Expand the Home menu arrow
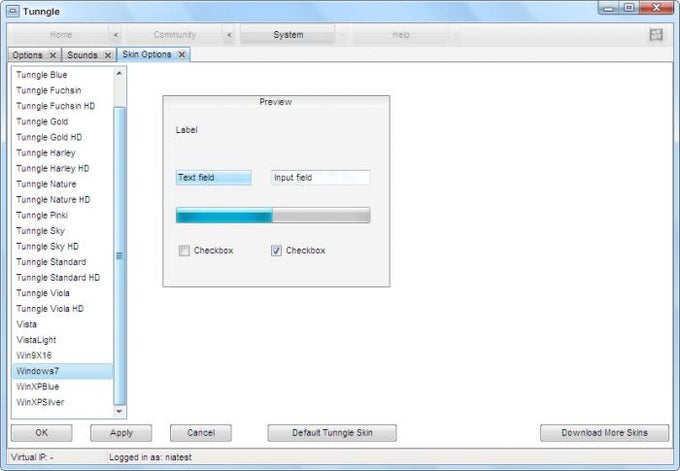This screenshot has width=680, height=471. point(116,35)
